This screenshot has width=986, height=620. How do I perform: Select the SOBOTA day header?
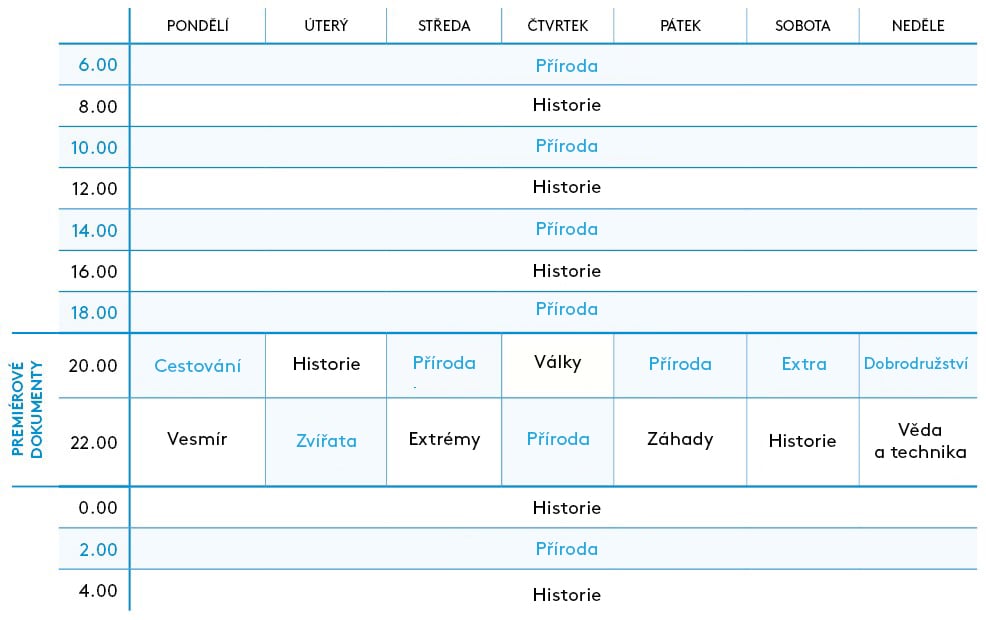pos(803,26)
